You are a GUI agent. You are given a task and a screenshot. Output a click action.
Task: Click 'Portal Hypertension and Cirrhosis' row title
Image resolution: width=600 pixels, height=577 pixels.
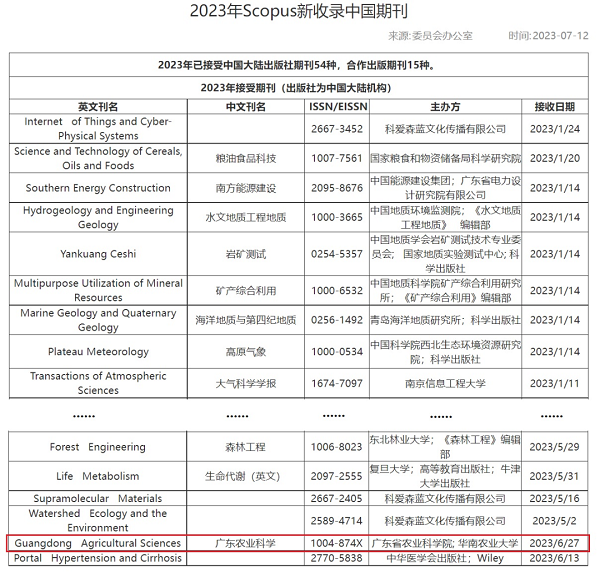tap(98, 558)
